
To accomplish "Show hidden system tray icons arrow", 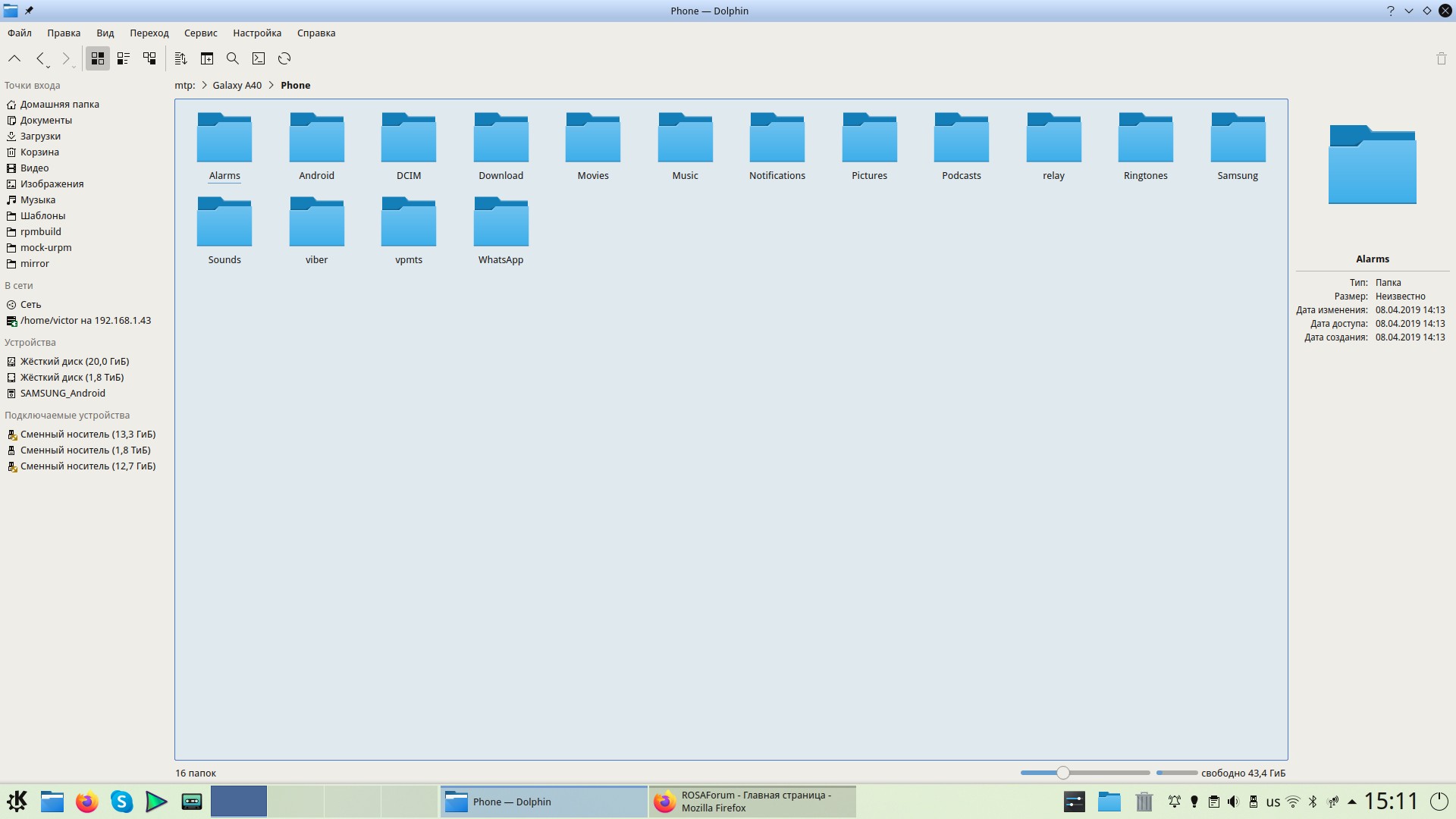I will 1351,802.
